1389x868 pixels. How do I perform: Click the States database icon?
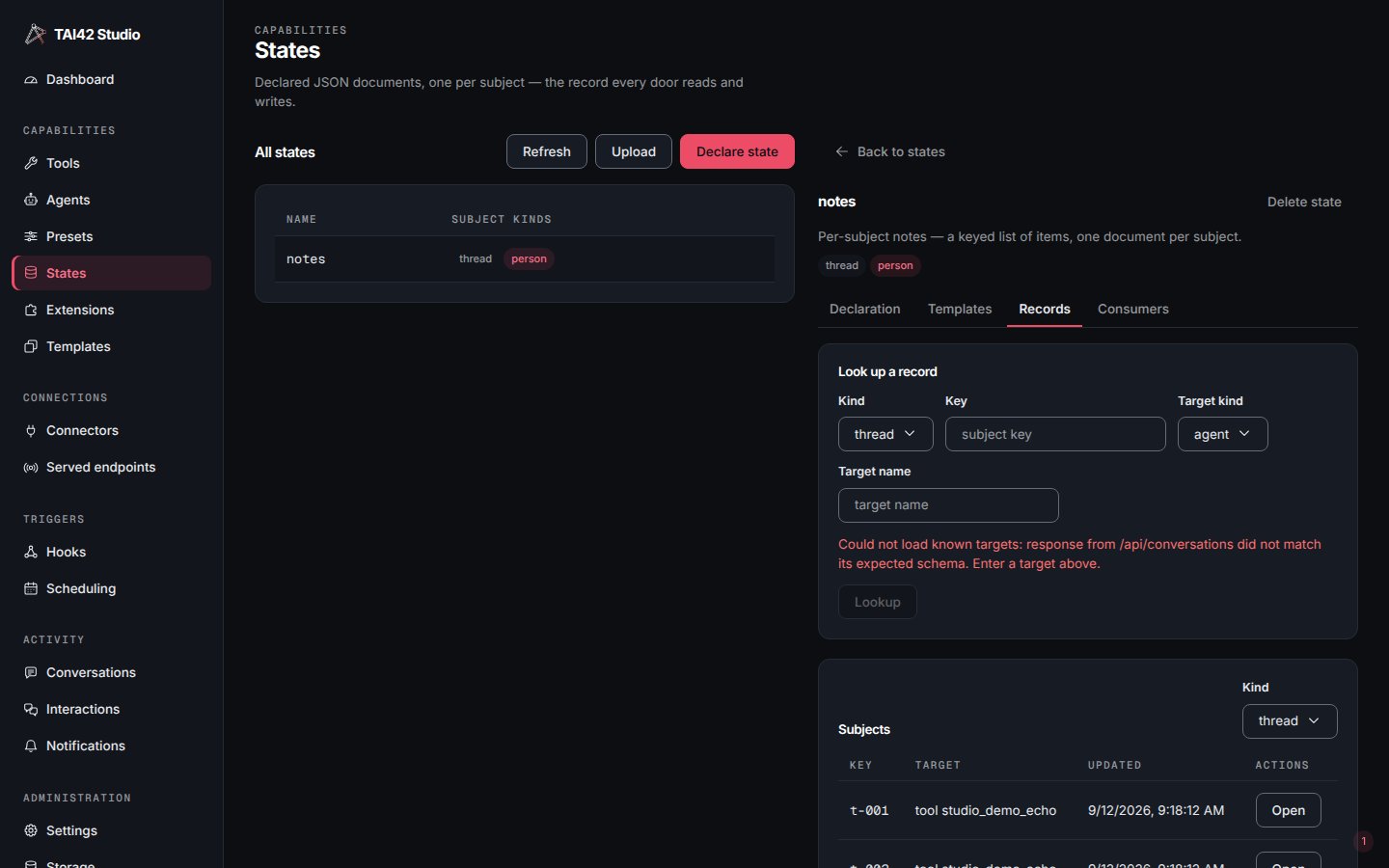coord(31,274)
